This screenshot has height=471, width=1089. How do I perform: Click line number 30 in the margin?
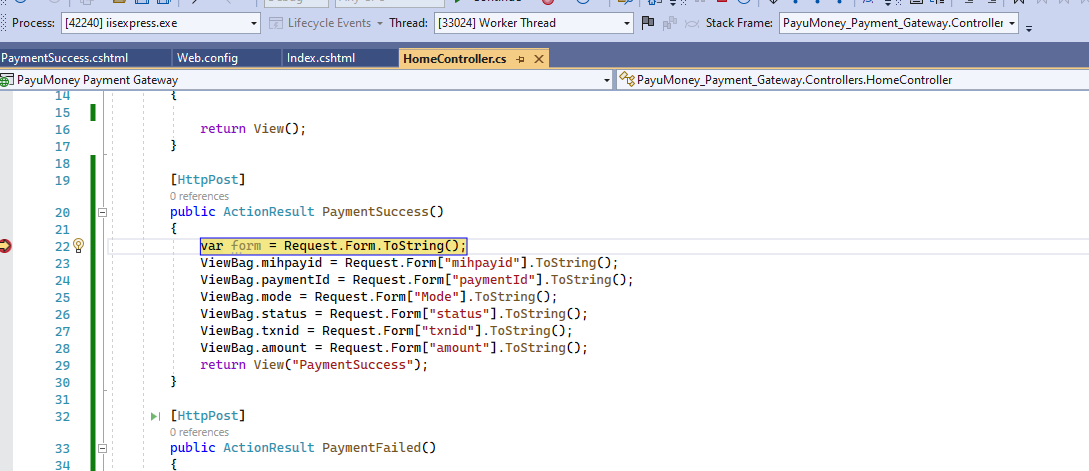tap(62, 382)
